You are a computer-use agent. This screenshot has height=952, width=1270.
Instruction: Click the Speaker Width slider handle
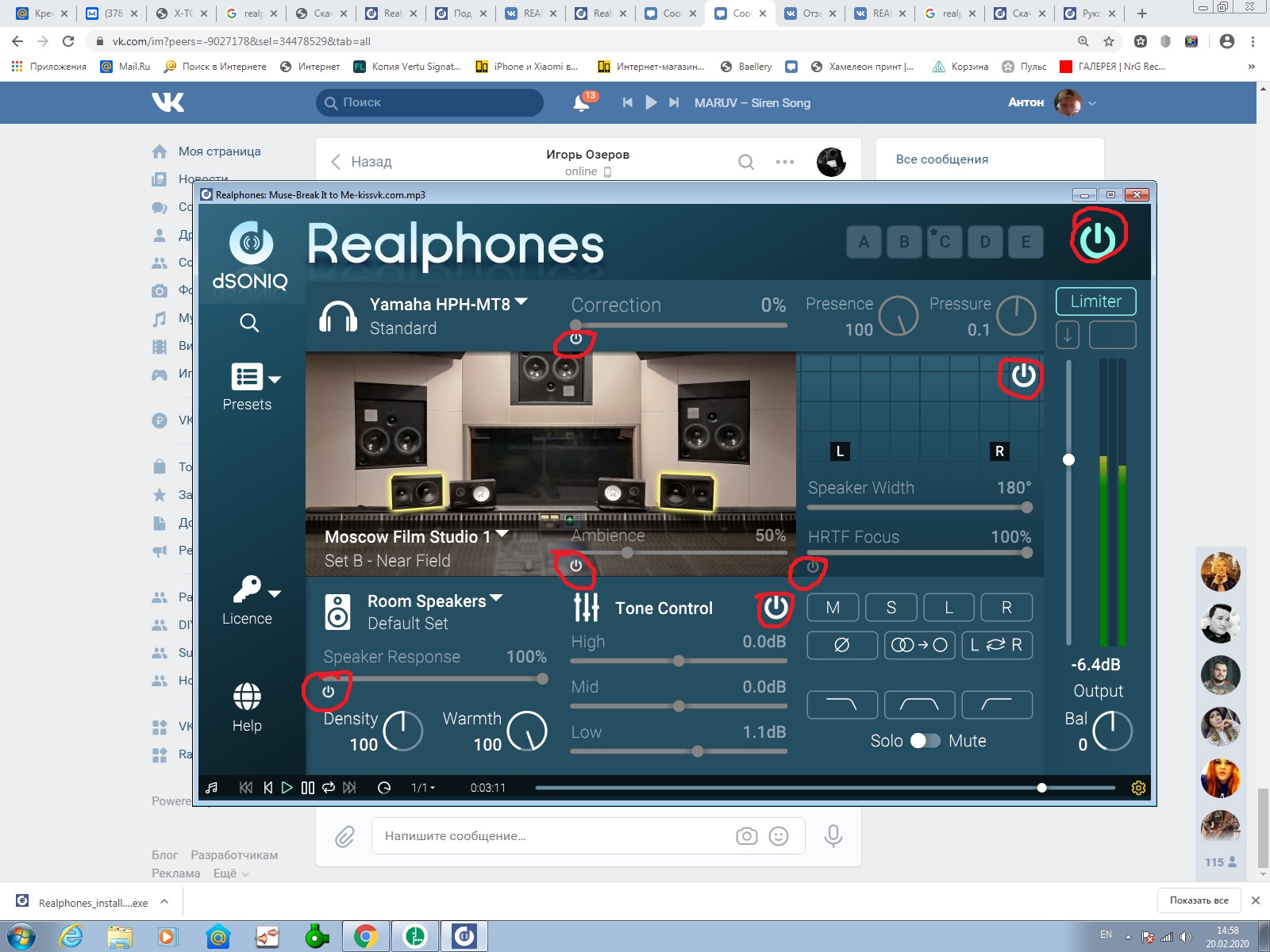(1027, 507)
